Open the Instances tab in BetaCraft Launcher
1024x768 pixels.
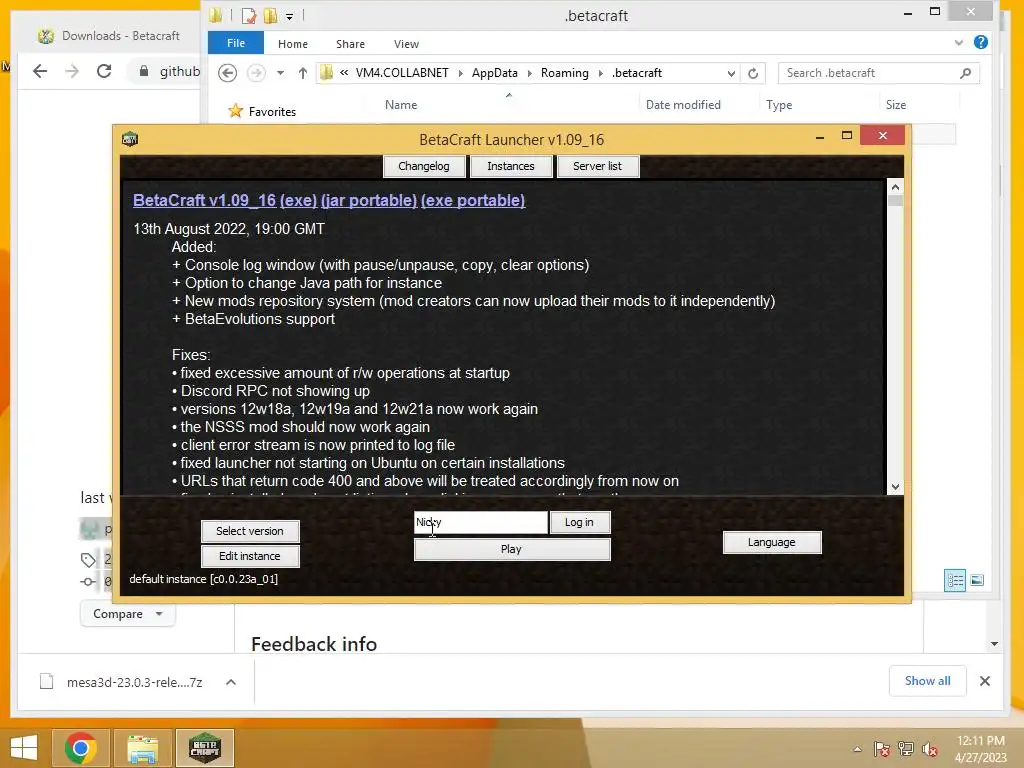pyautogui.click(x=511, y=166)
